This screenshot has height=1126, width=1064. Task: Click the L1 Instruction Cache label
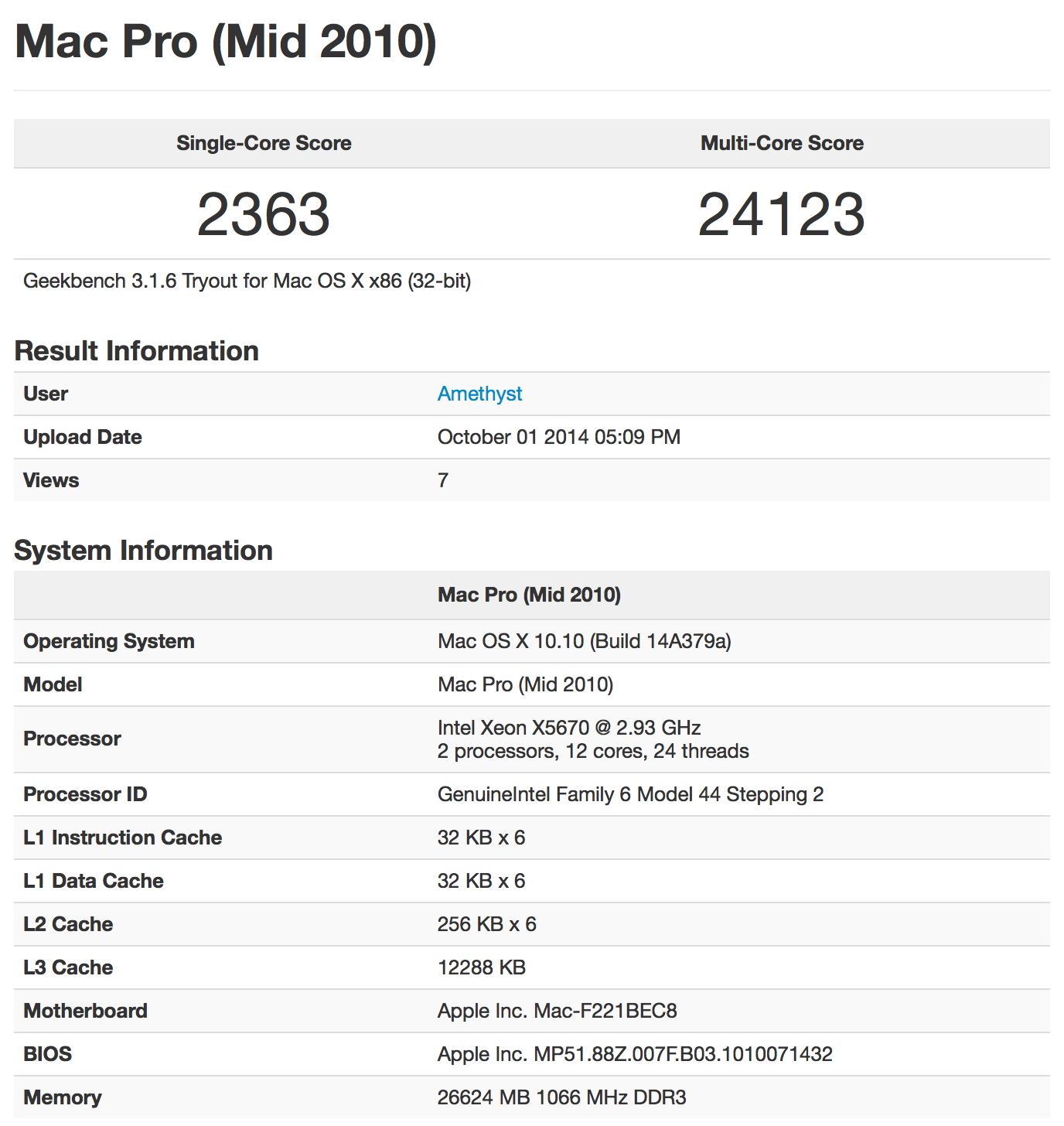point(123,838)
